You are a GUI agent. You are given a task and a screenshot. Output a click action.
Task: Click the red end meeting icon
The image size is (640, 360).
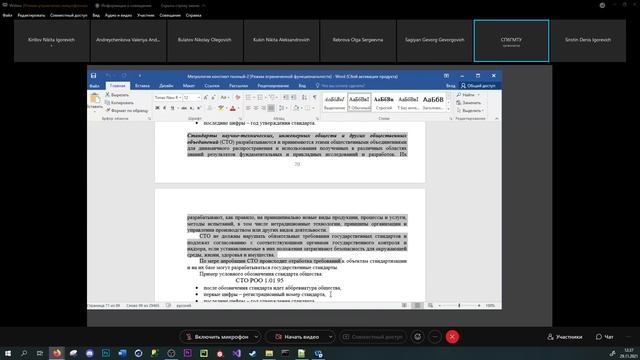click(452, 337)
